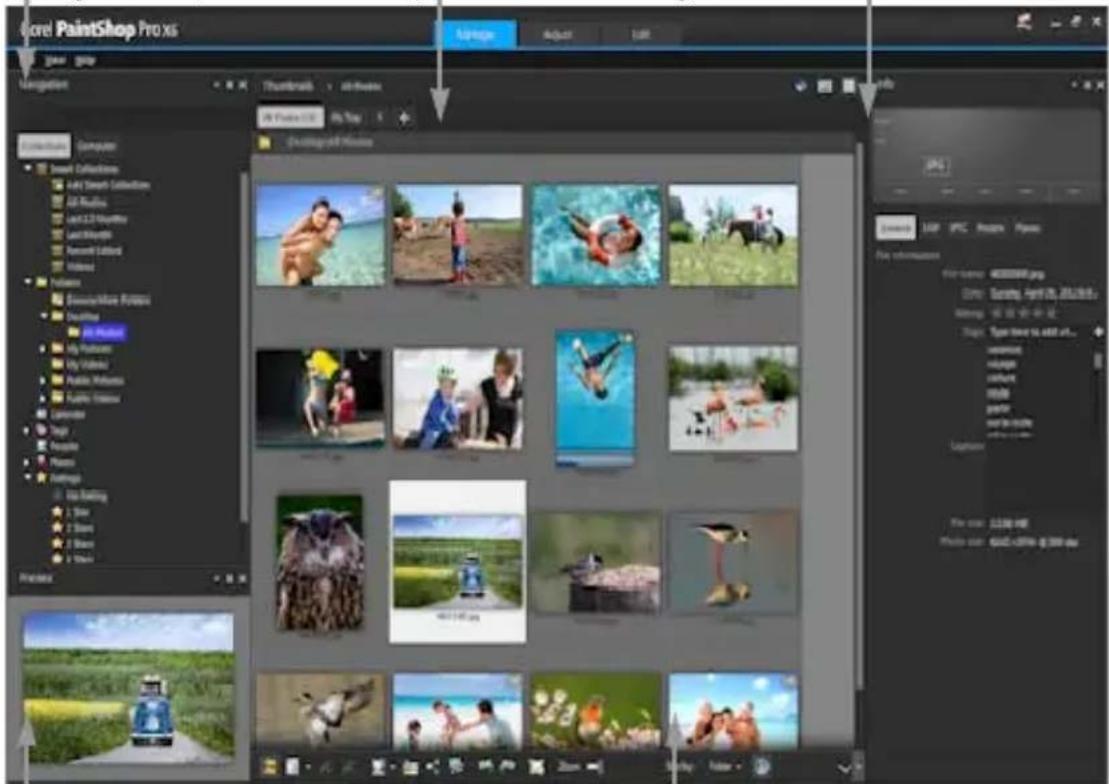Click the Delete icon in the organizer toolbar
The image size is (1109, 784).
point(534,766)
